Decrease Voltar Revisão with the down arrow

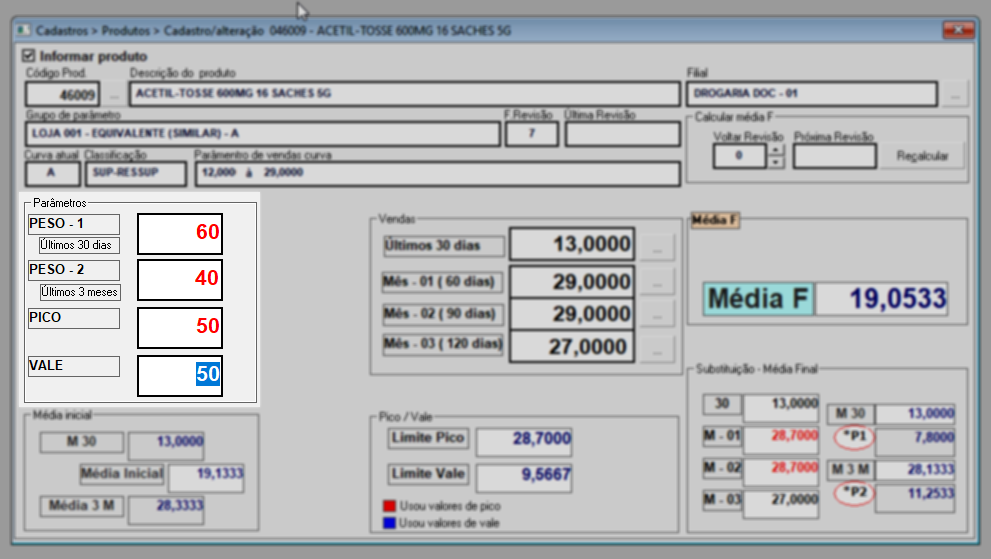[x=775, y=162]
